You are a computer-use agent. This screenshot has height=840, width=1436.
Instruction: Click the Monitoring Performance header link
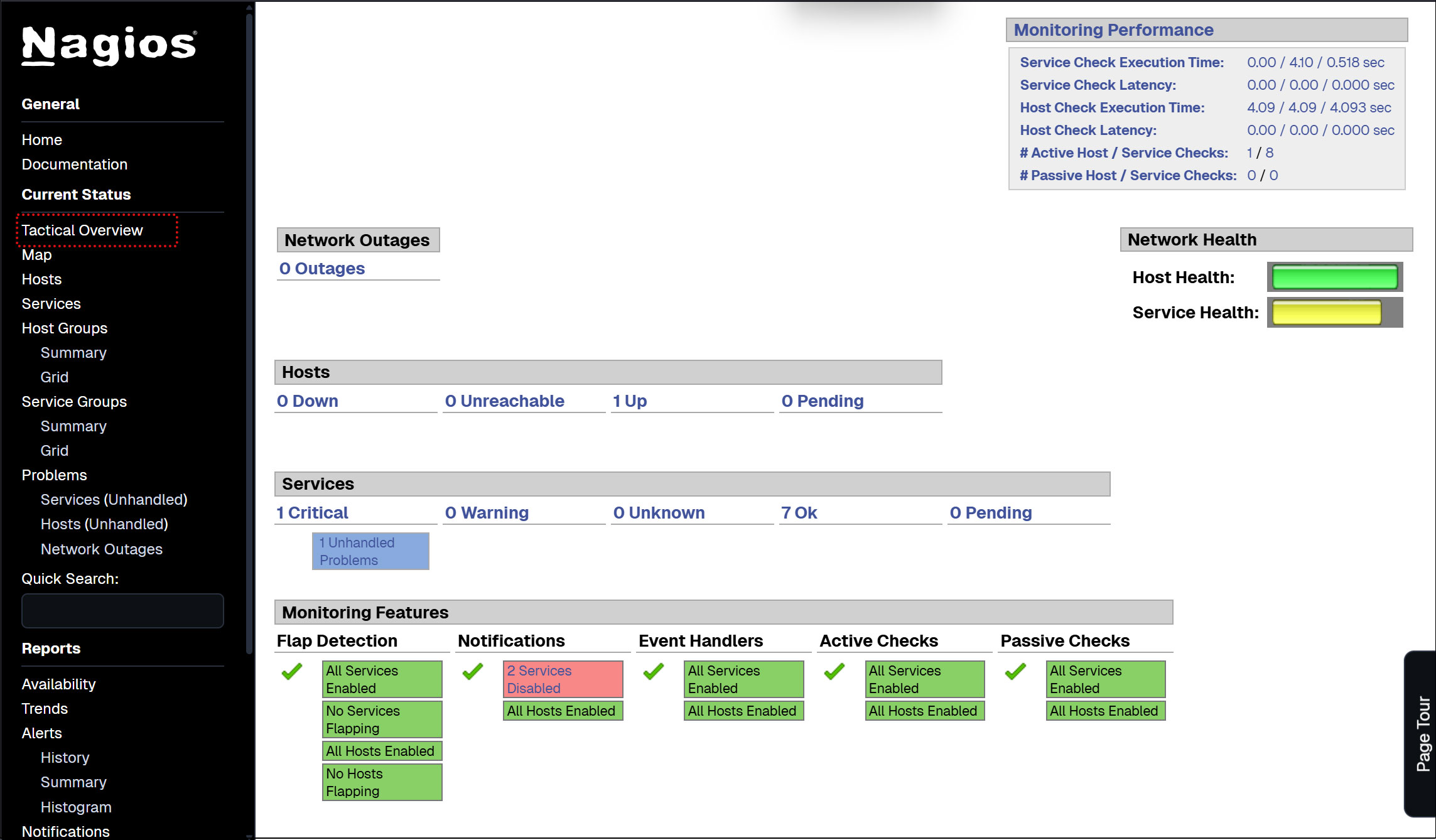click(1113, 30)
